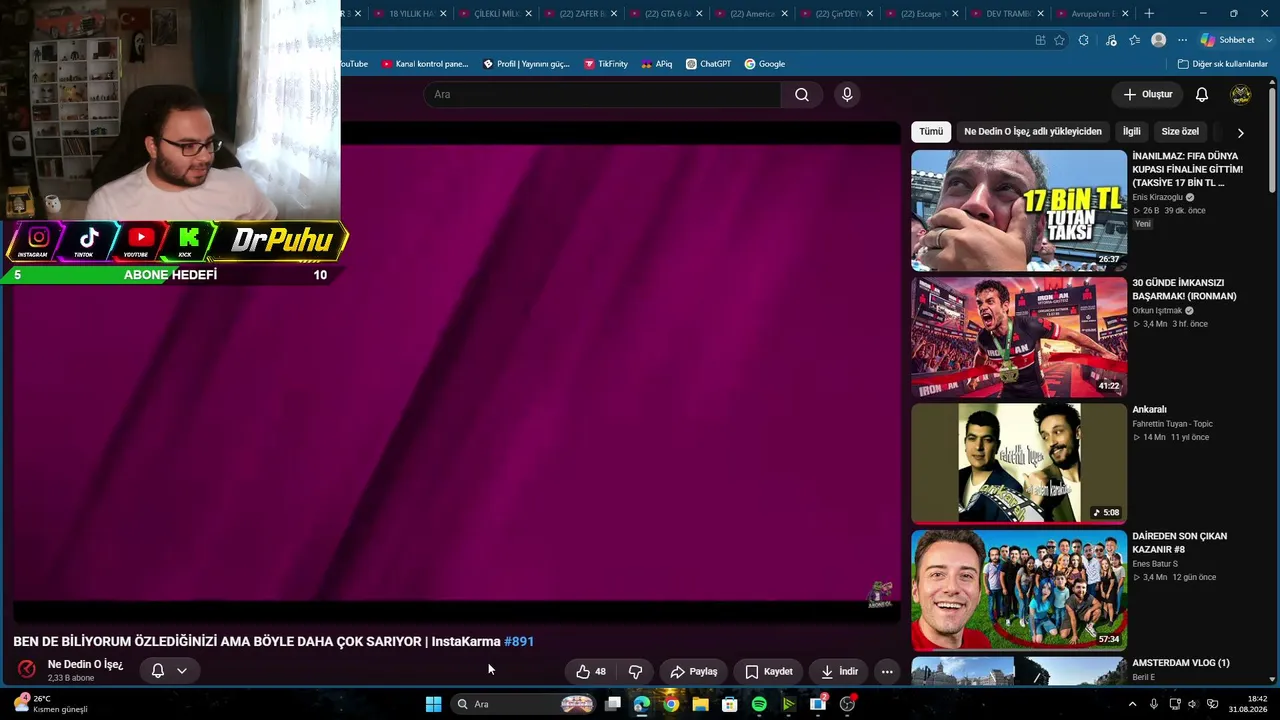Add this page to favorites star icon

pos(1060,40)
